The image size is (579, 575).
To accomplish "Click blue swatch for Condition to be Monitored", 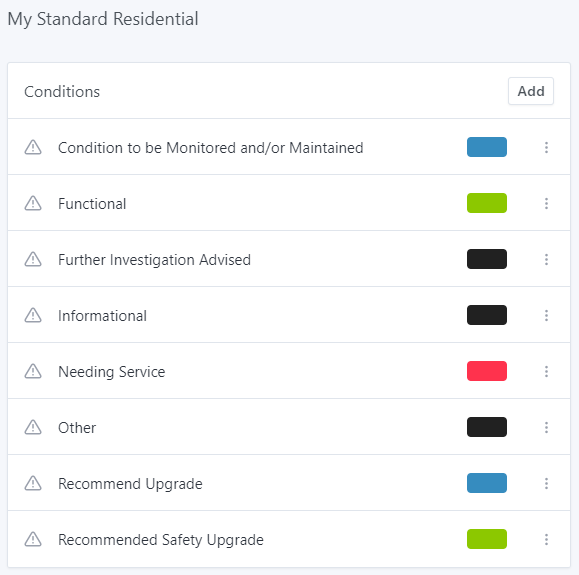I will pyautogui.click(x=487, y=147).
